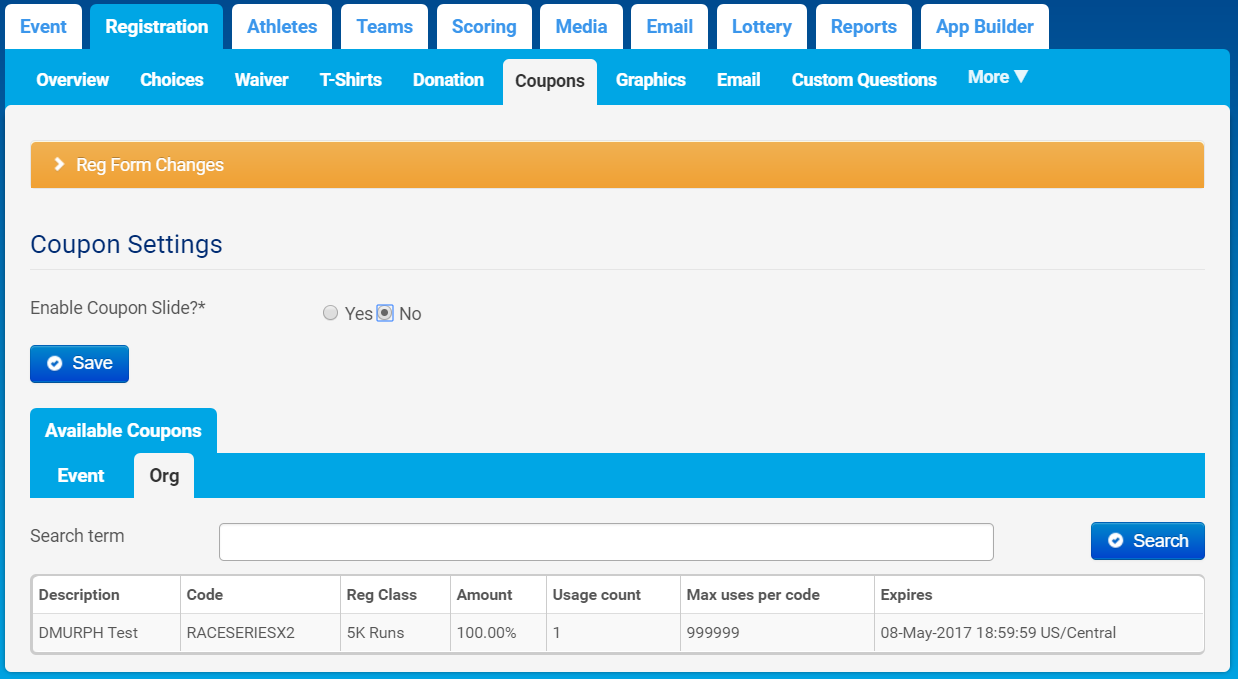The height and width of the screenshot is (679, 1238).
Task: Click the Search button
Action: click(x=1148, y=541)
